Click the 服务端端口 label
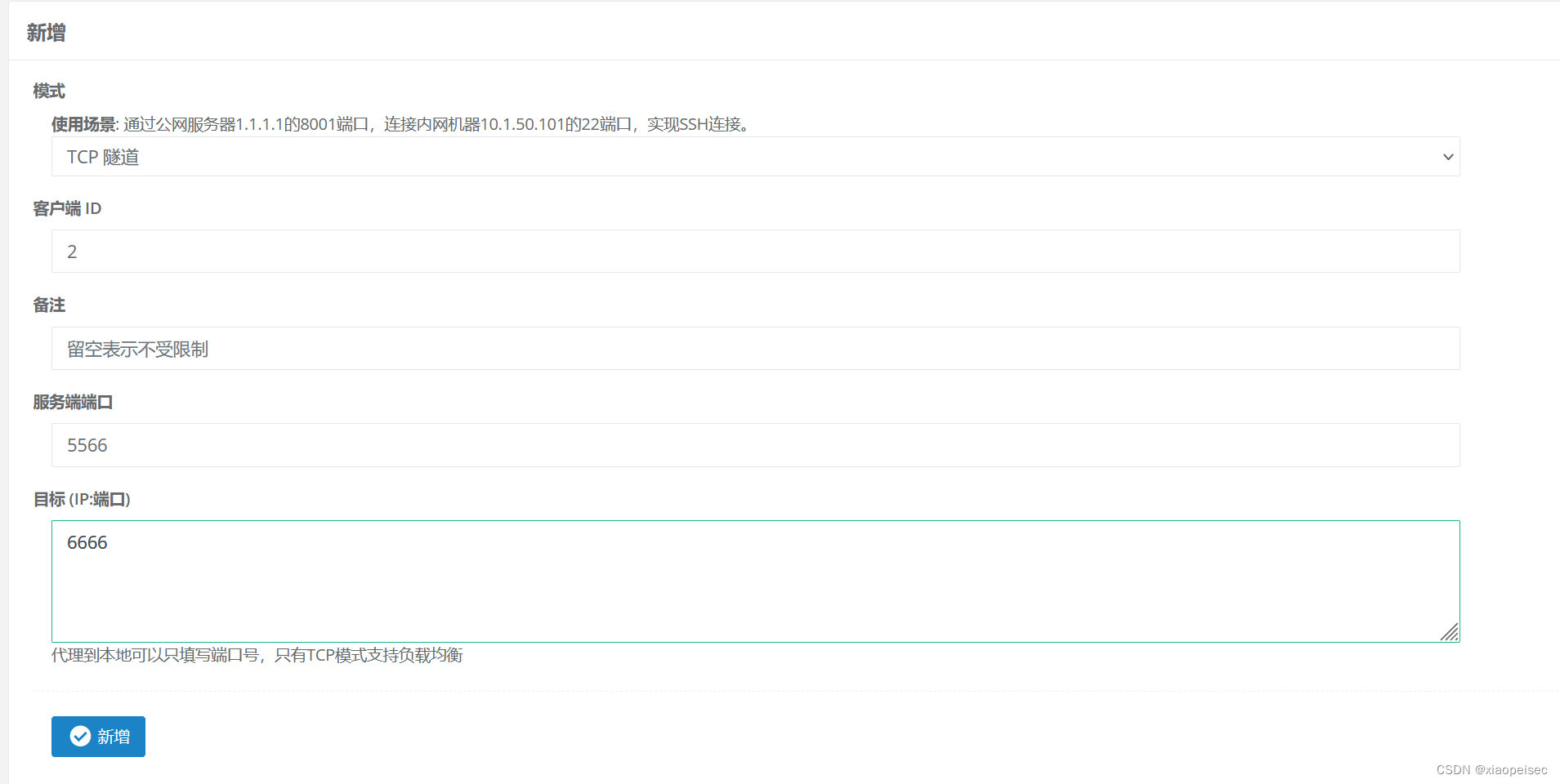Viewport: 1560px width, 784px height. [73, 402]
